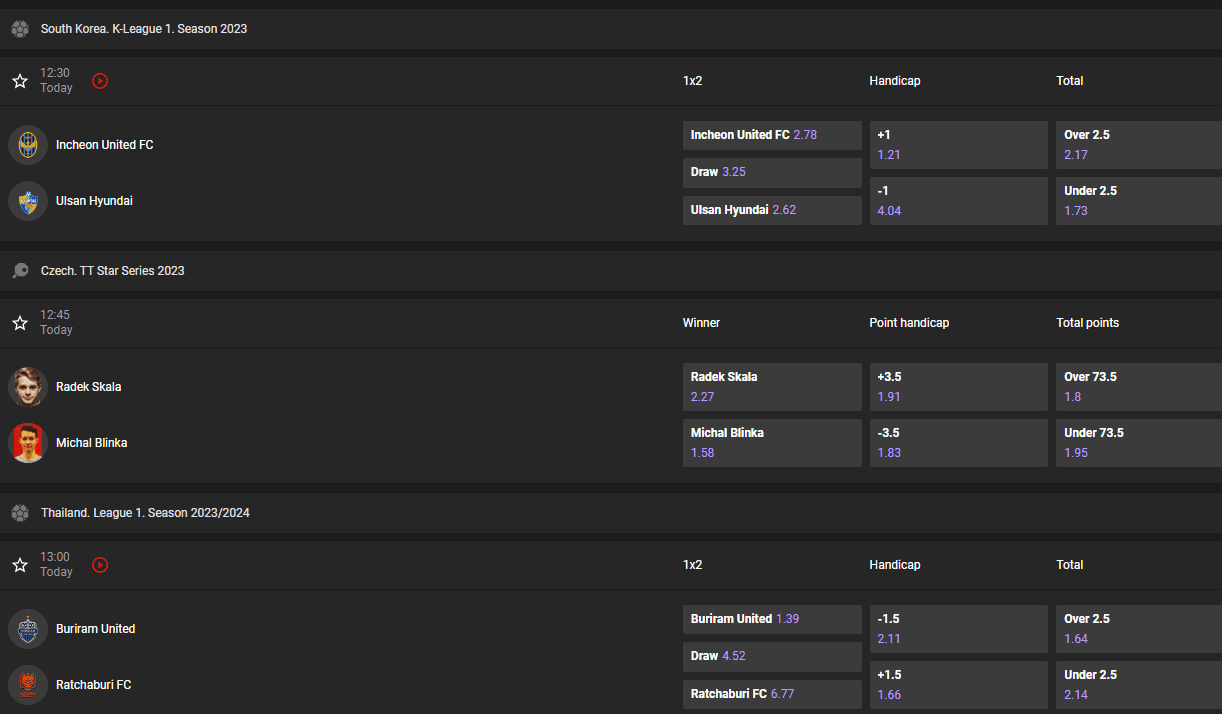Bet on Radek Skala to win at 2.27
1222x714 pixels.
tap(772, 387)
